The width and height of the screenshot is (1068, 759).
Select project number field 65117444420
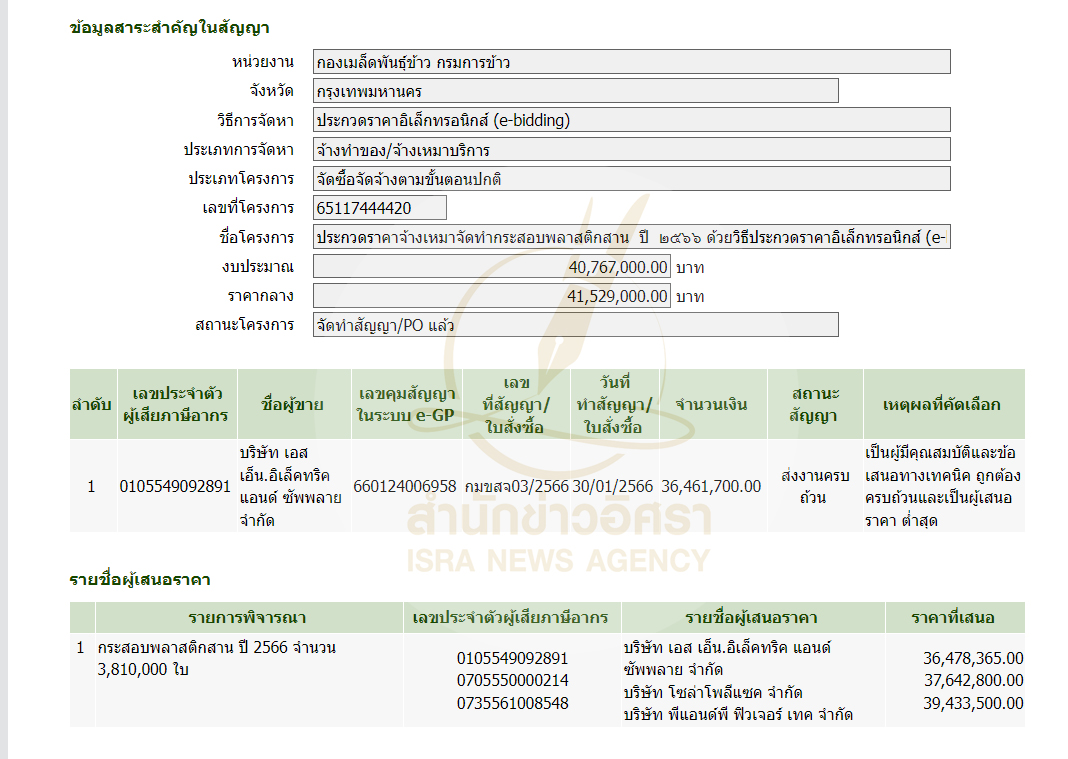click(x=379, y=208)
